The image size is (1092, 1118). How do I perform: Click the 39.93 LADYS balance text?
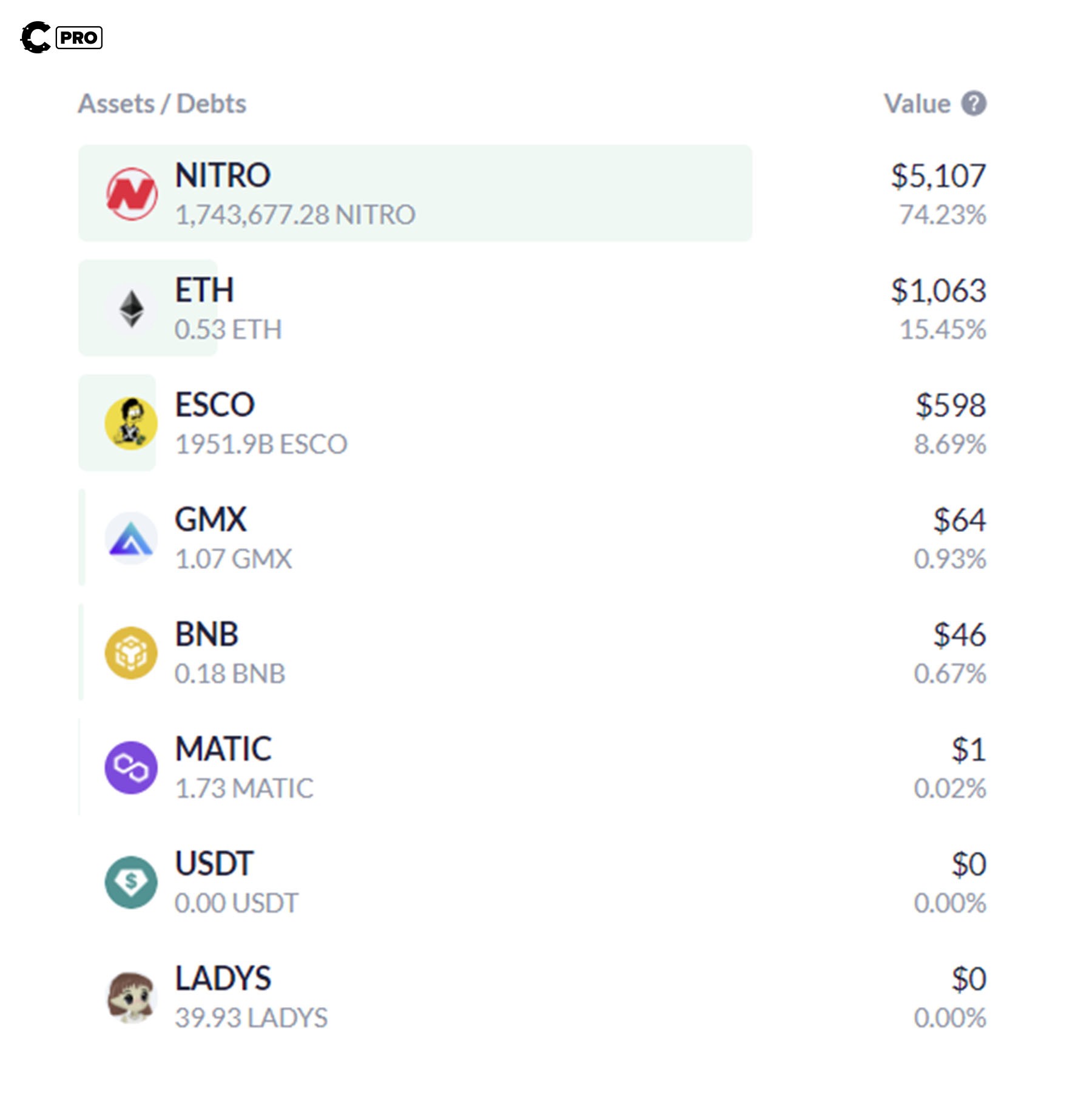tap(251, 1017)
